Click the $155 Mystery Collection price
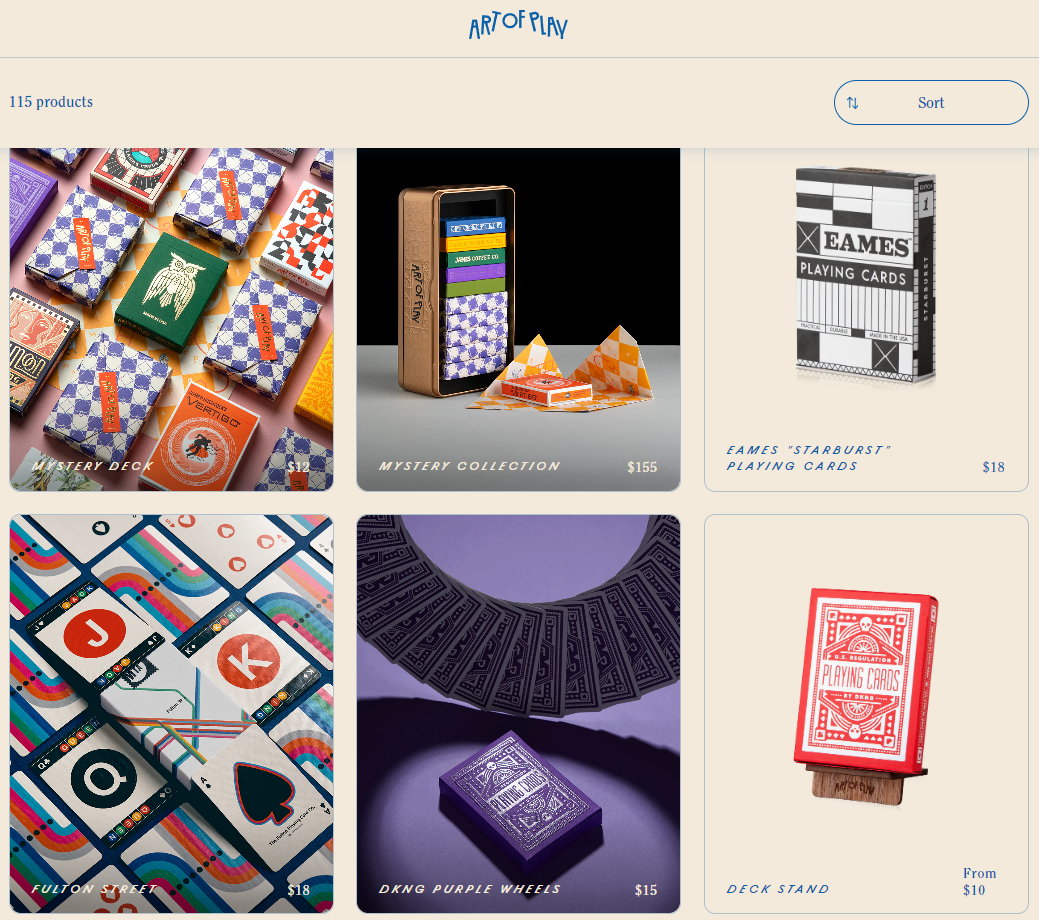This screenshot has height=920, width=1039. (x=642, y=467)
